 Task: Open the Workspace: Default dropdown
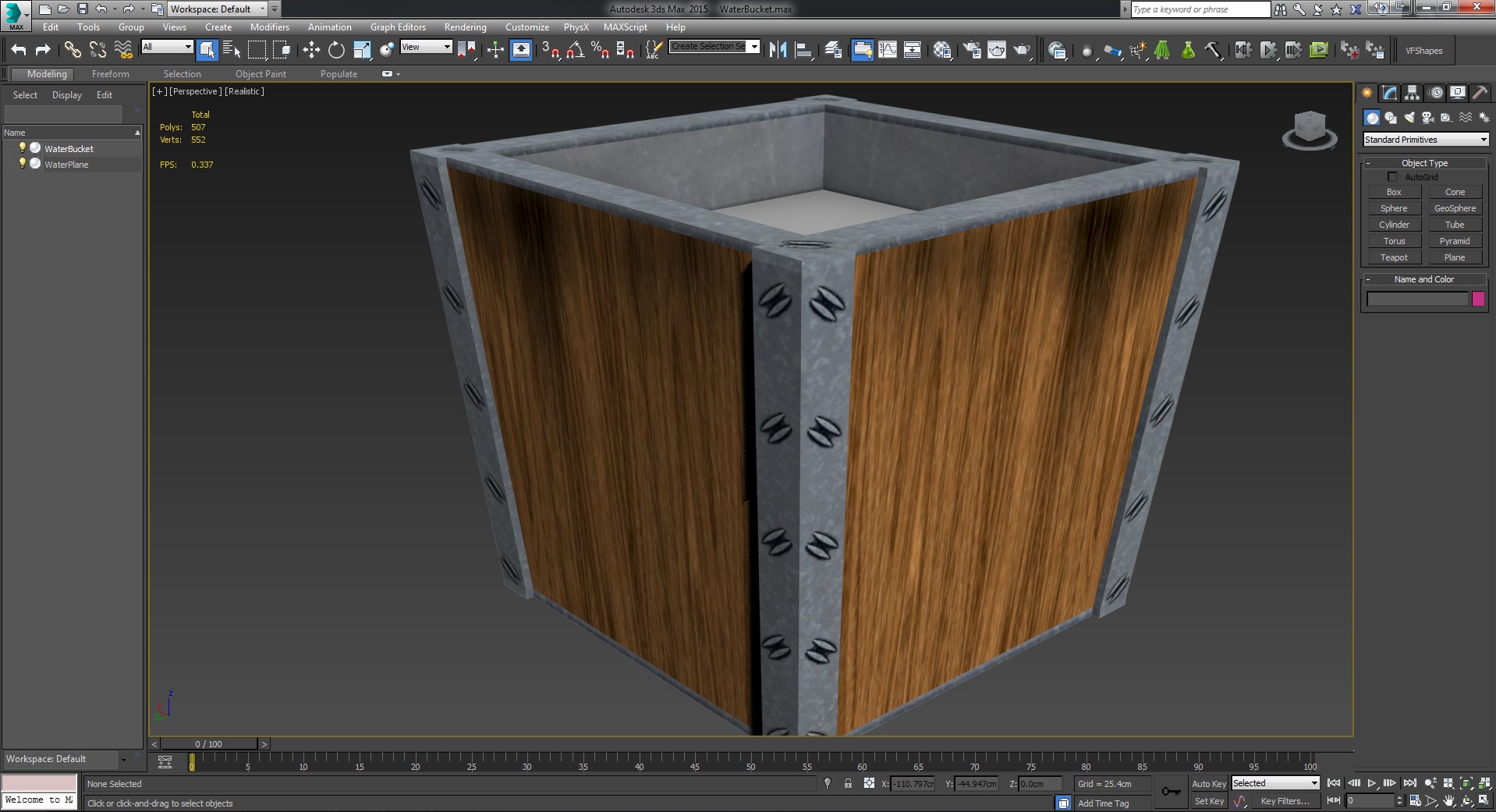[218, 9]
